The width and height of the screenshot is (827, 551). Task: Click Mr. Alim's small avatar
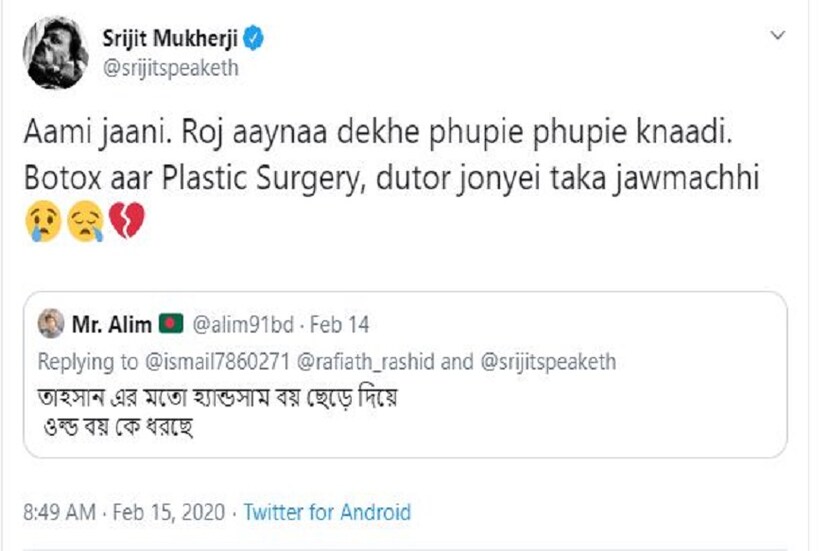tap(50, 324)
